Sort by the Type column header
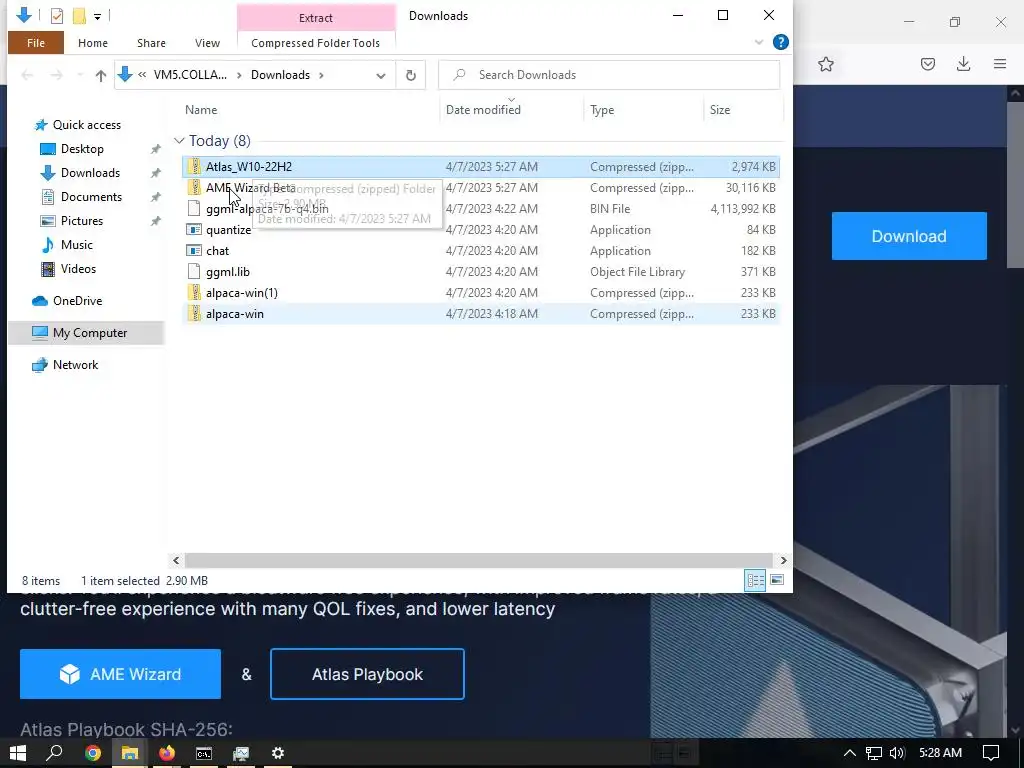The width and height of the screenshot is (1024, 768). (x=602, y=110)
